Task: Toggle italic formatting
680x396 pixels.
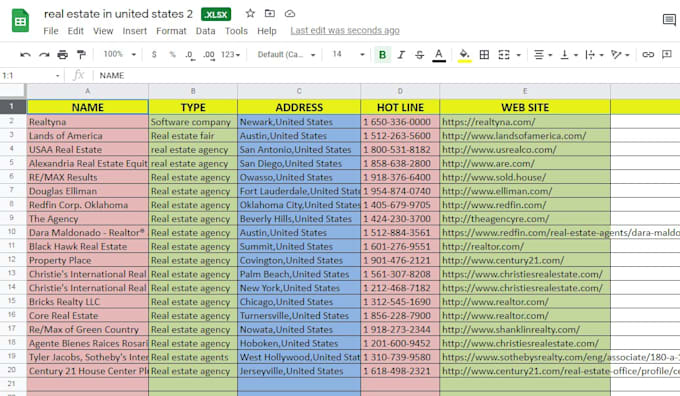Action: [401, 55]
